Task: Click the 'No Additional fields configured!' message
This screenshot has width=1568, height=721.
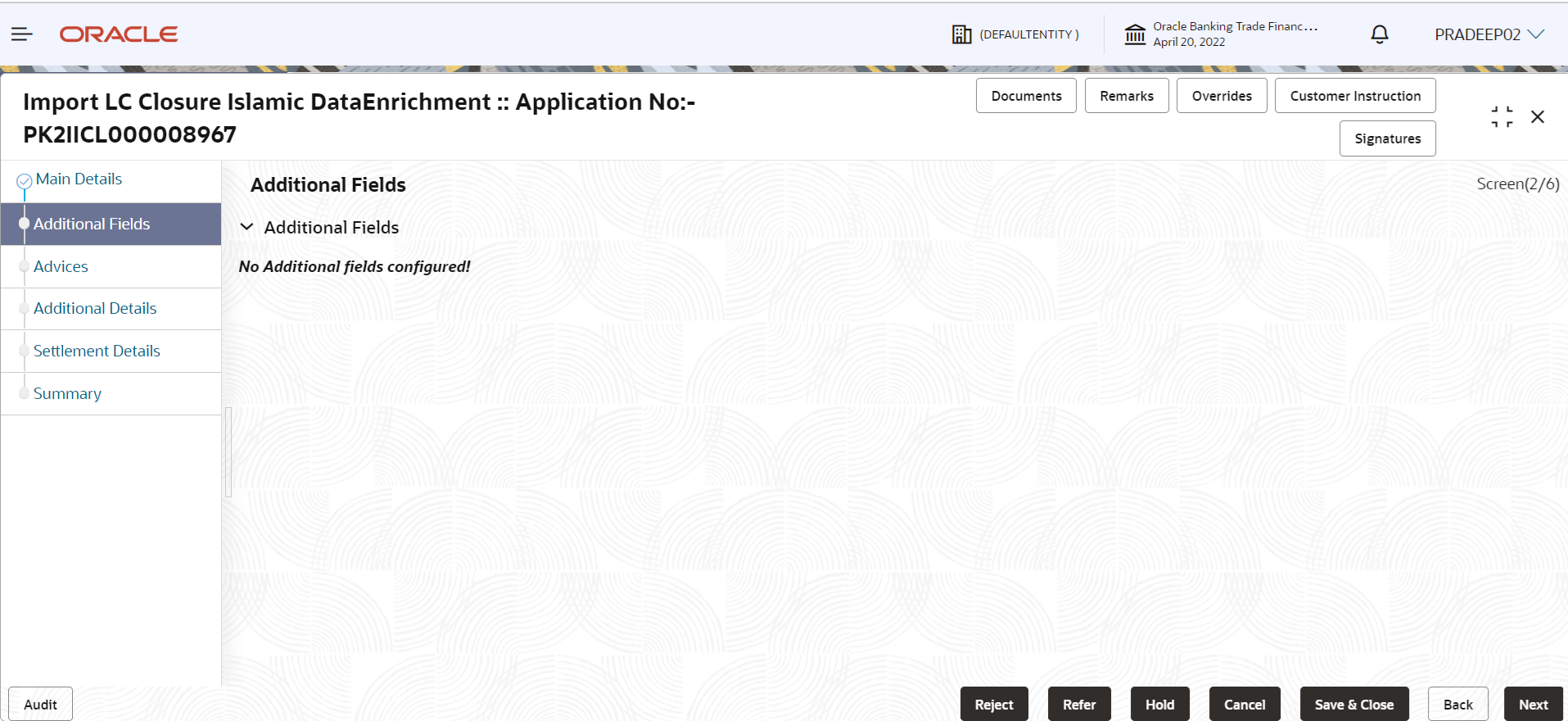Action: [x=355, y=266]
